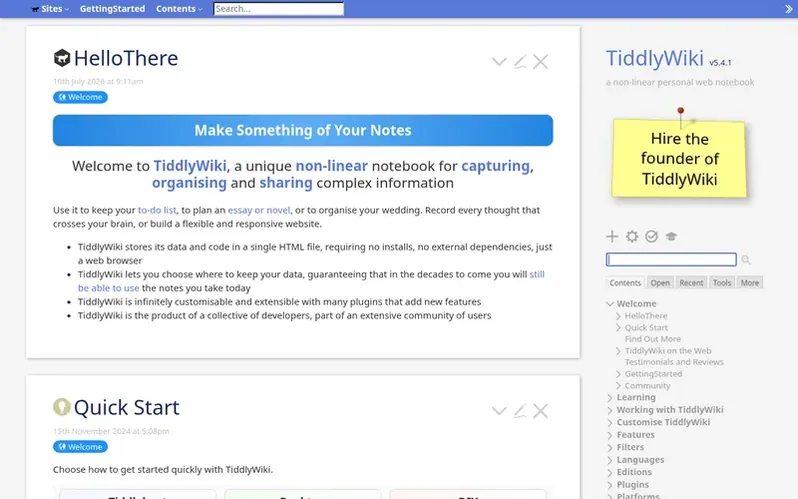The image size is (798, 499).
Task: Open TiddlyWiki on the Web tree entry
Action: pos(668,351)
